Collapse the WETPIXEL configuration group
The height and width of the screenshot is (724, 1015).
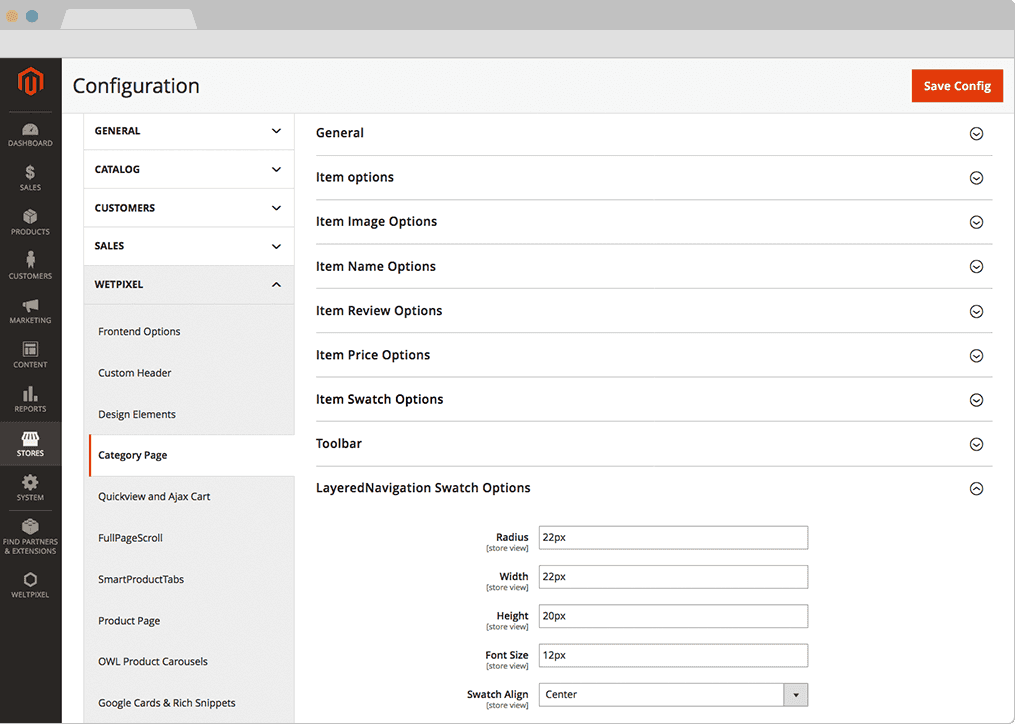(188, 285)
